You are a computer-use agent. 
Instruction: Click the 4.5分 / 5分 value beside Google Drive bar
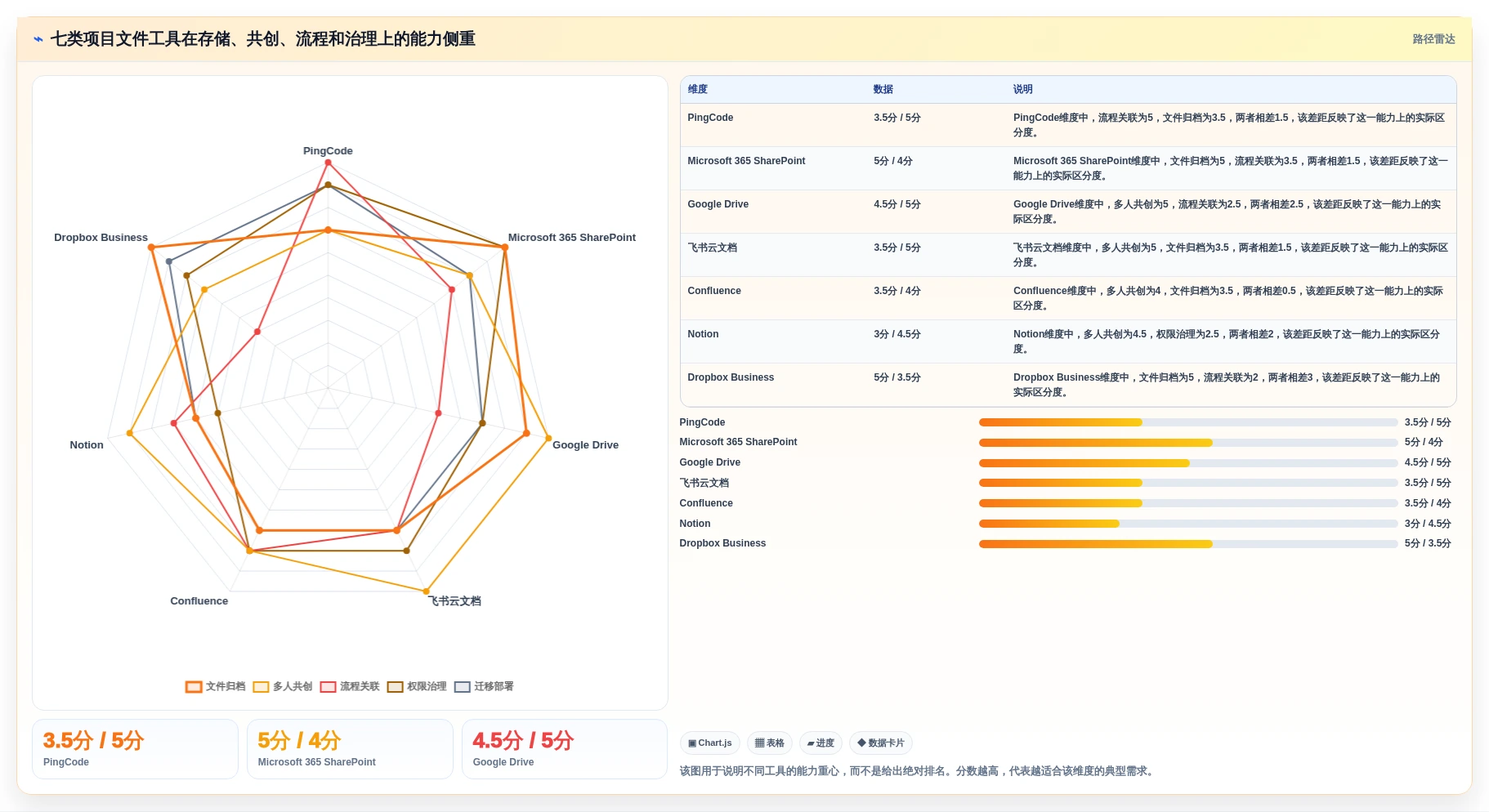(x=1428, y=462)
